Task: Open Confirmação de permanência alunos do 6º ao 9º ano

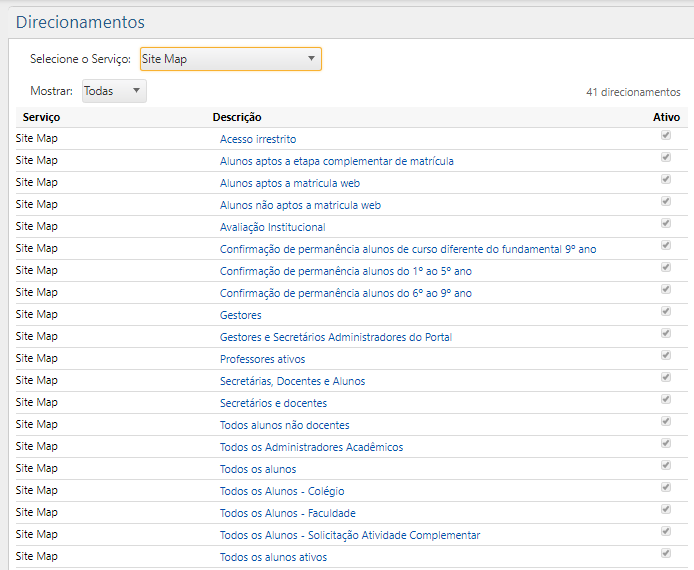Action: coord(345,293)
